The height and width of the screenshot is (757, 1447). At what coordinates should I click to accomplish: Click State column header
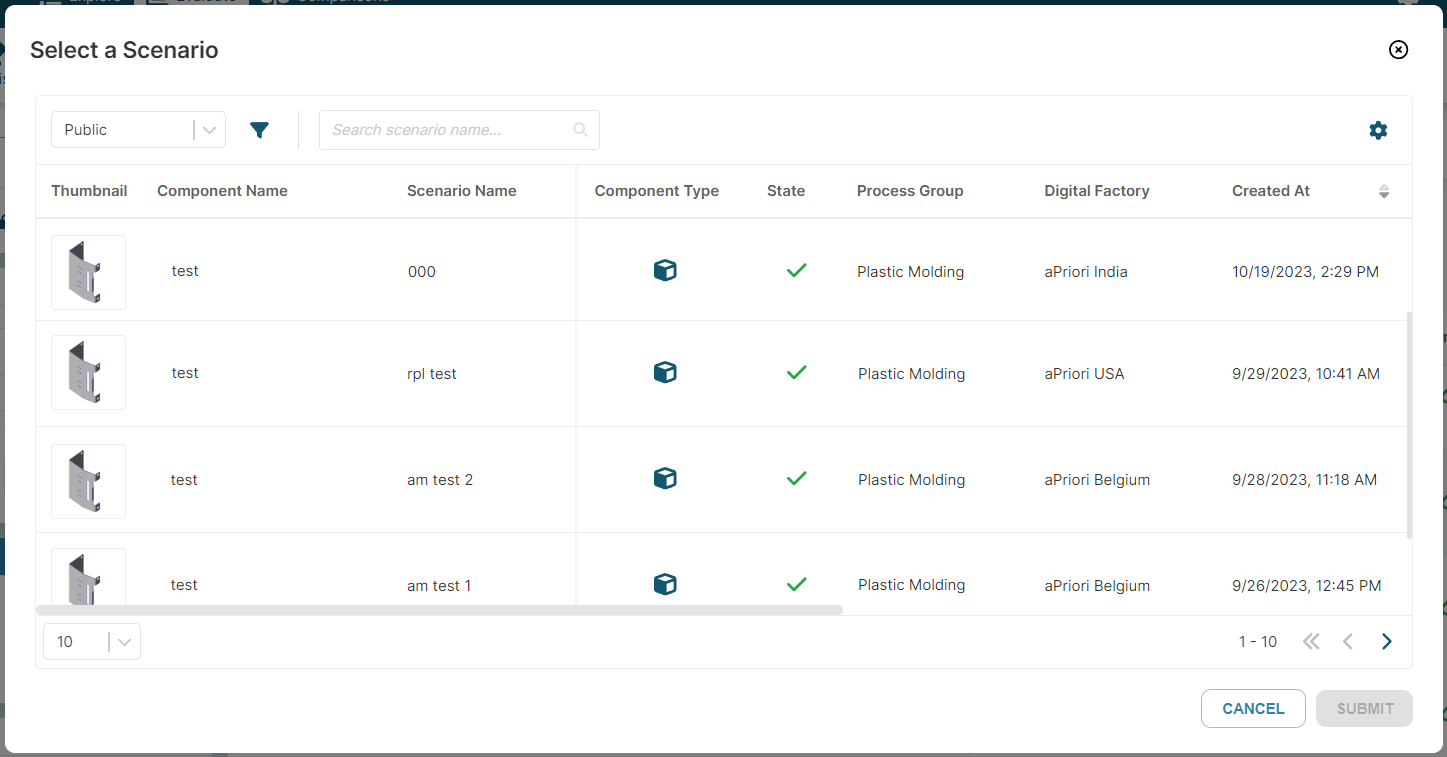[786, 191]
